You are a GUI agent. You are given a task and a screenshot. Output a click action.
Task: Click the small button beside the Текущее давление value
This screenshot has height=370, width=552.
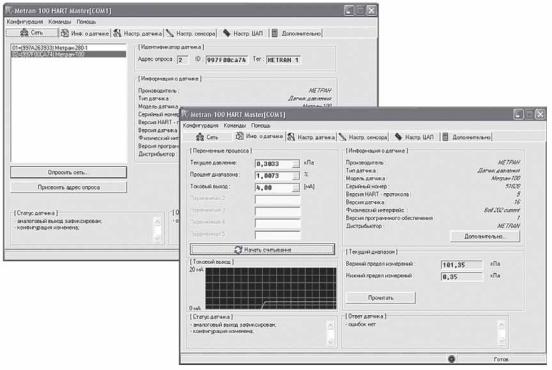(296, 164)
